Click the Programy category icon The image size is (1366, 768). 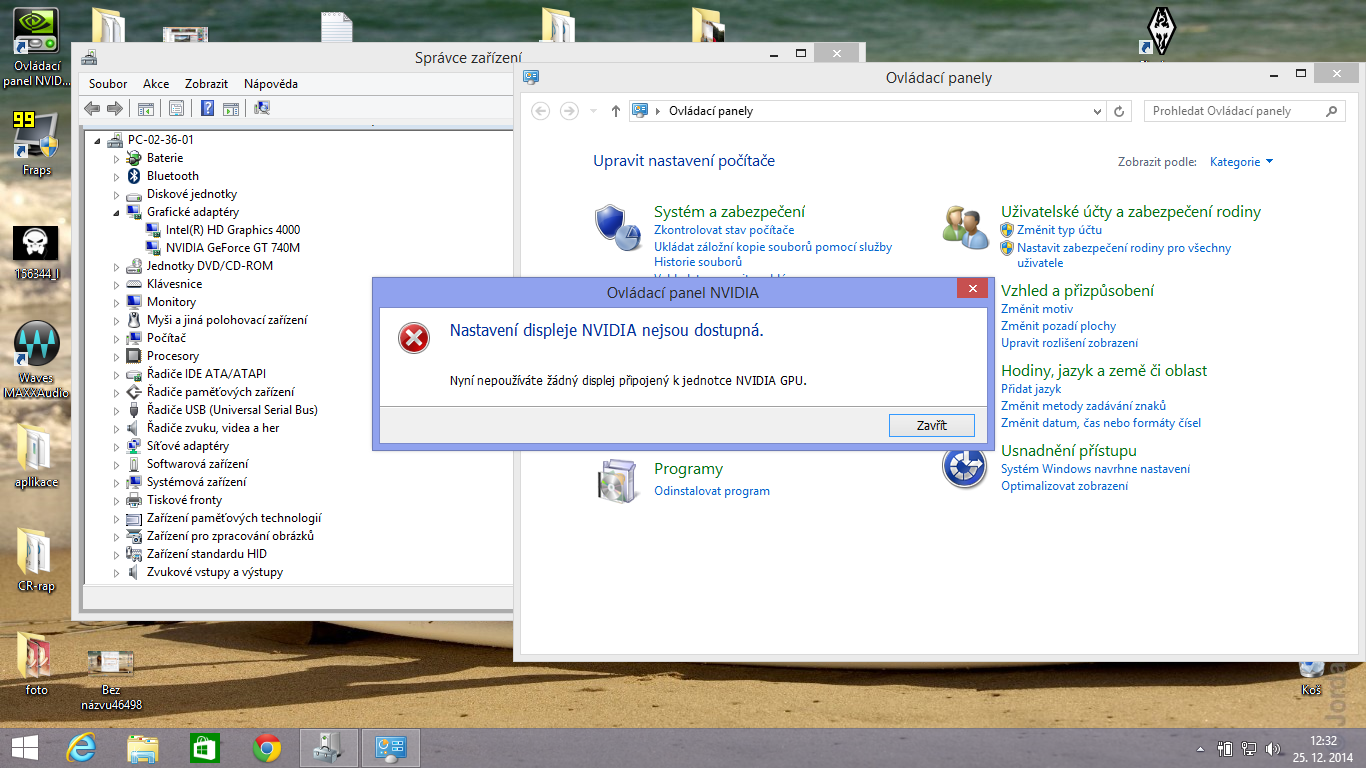coord(617,479)
